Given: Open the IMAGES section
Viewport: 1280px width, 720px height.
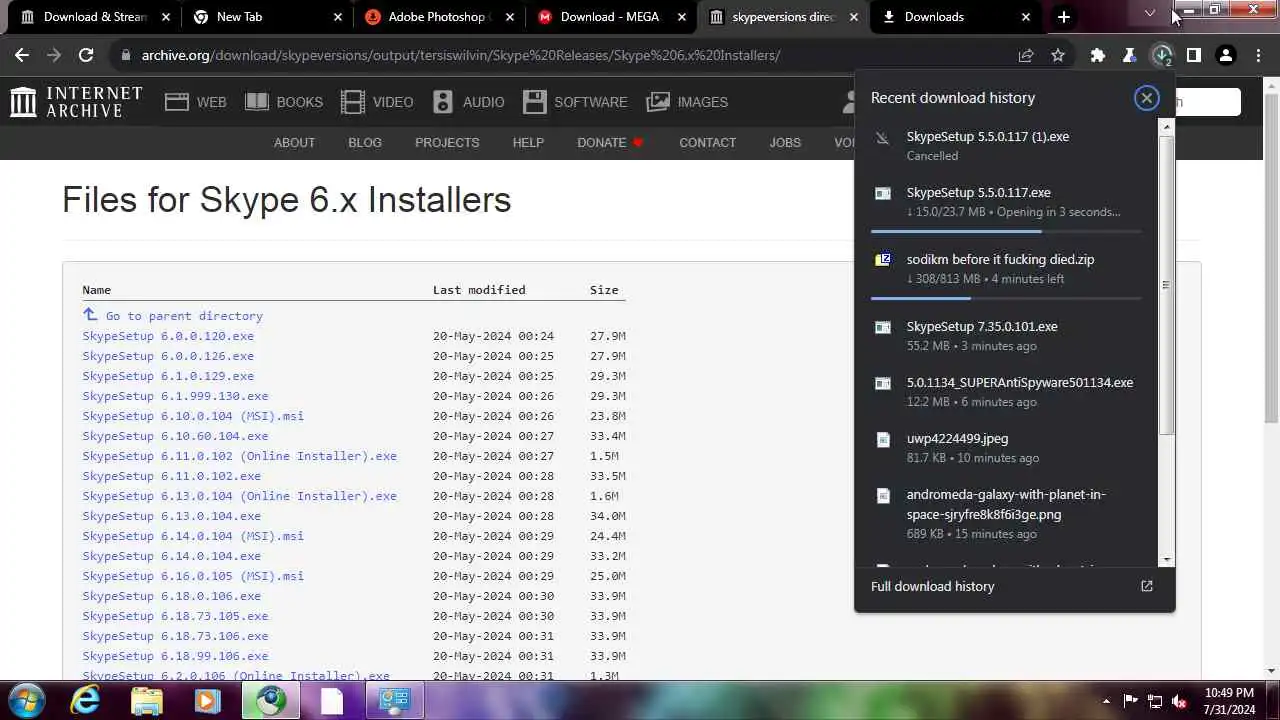Looking at the screenshot, I should point(687,102).
